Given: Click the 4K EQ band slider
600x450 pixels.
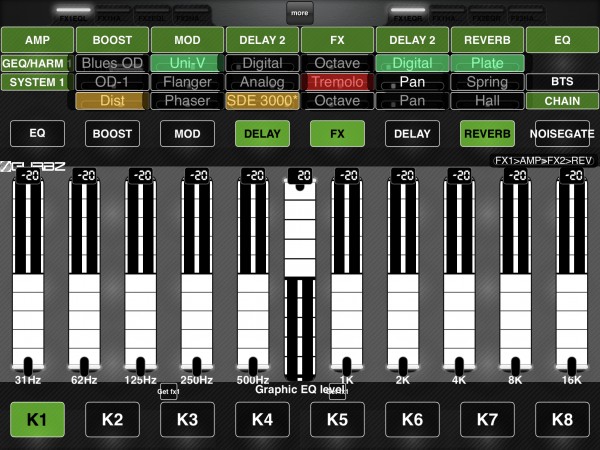Looking at the screenshot, I should click(x=459, y=273).
